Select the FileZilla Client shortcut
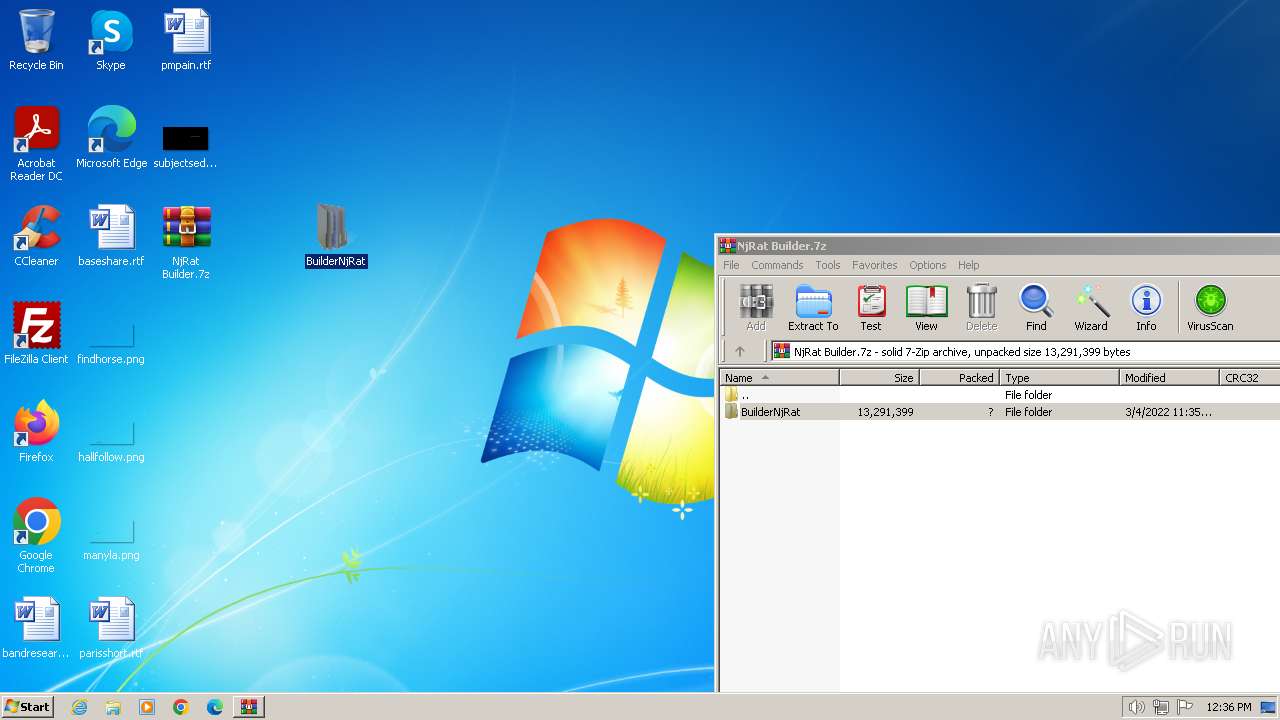Screen dimensions: 1280x720 [36, 333]
